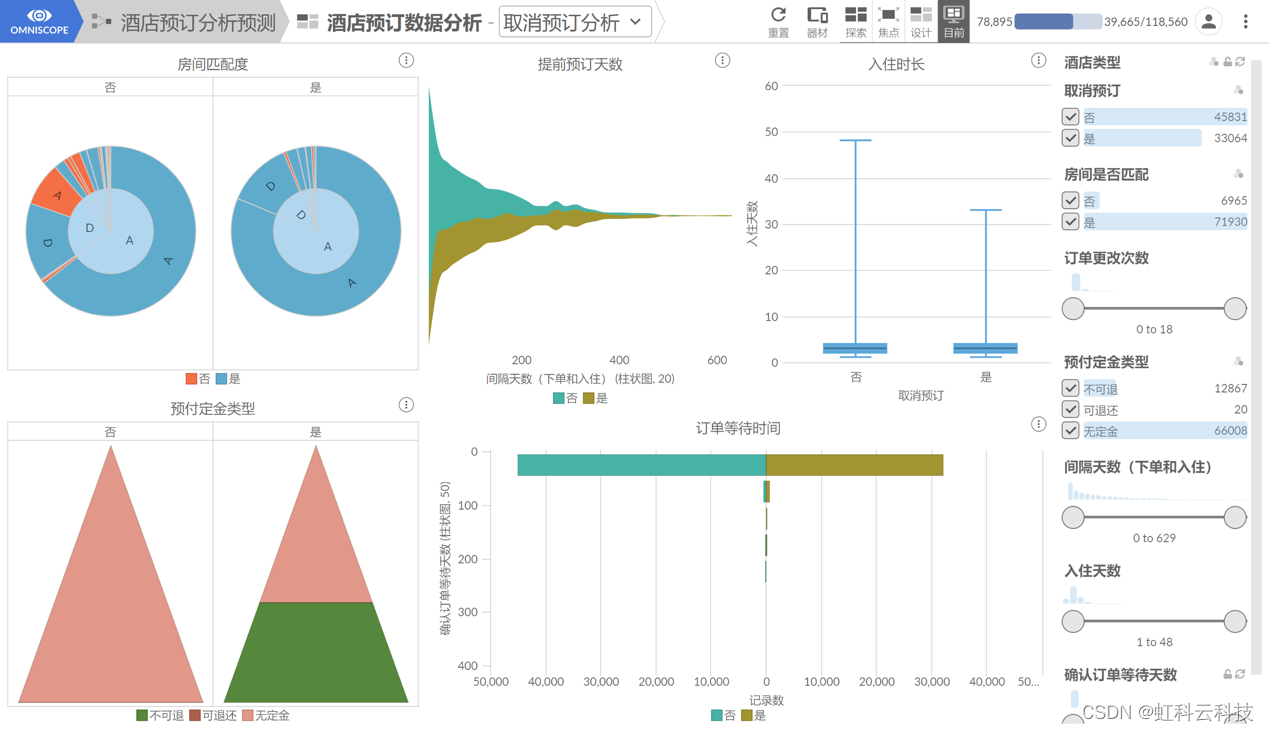Click the 否 box in 入住时长 boxplot
Screen dimensions: 1269x731
tap(855, 348)
